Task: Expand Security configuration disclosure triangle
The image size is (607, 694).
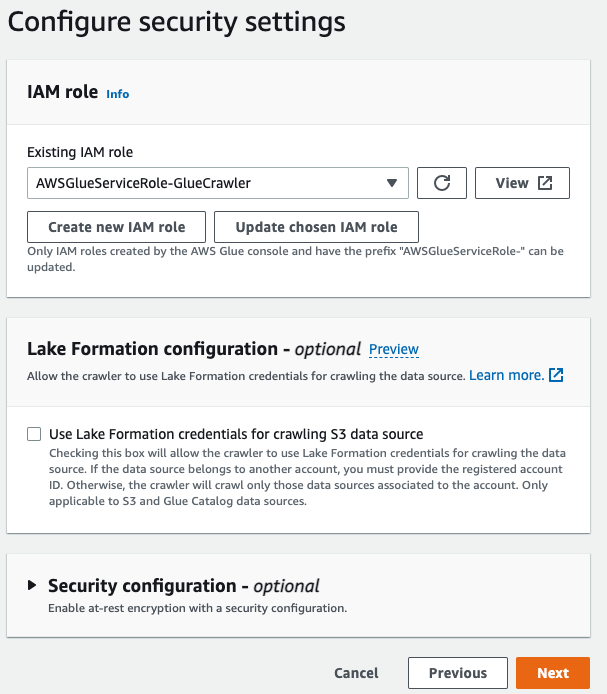Action: [x=33, y=586]
